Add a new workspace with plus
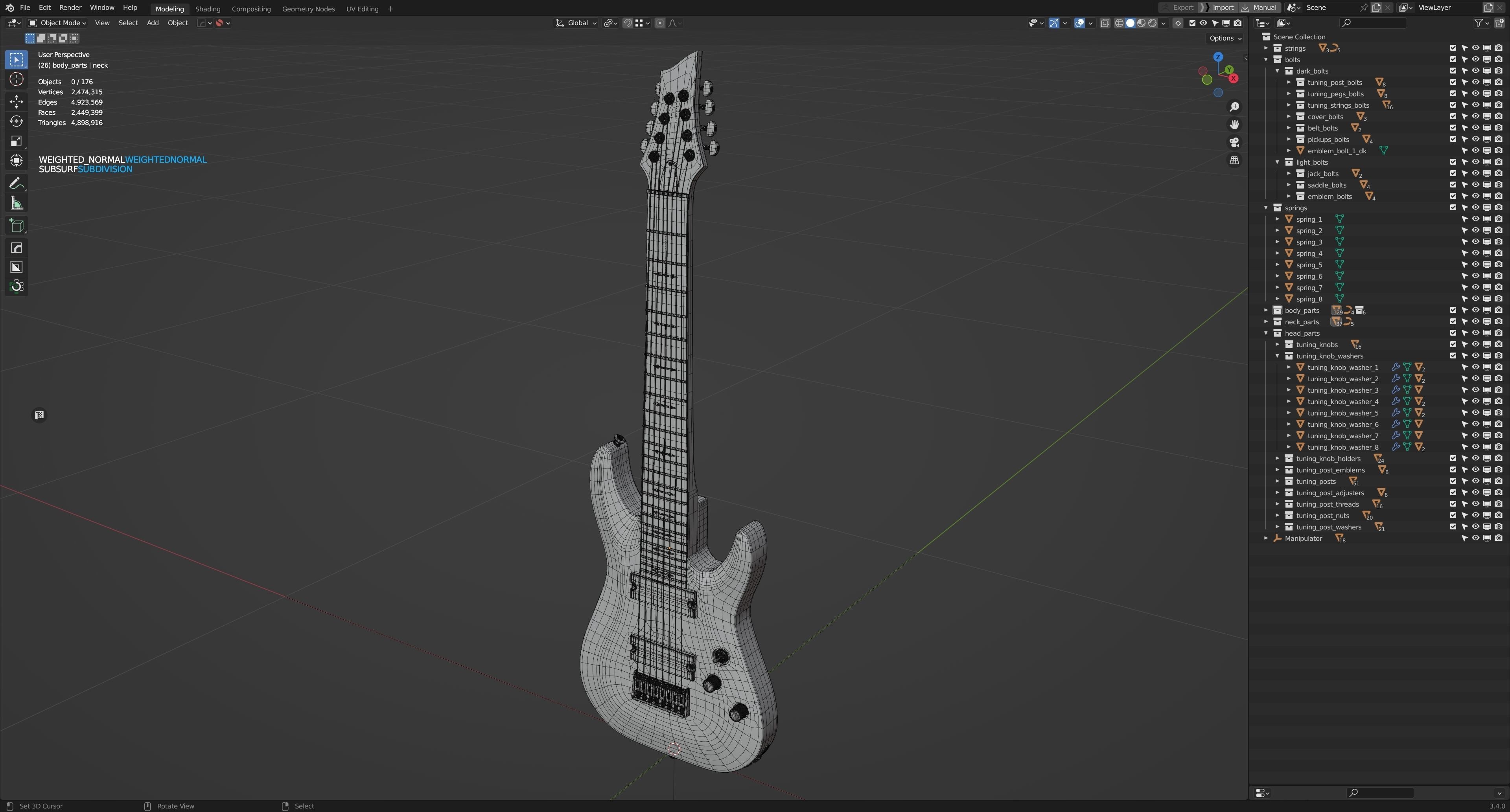The image size is (1510, 812). [390, 9]
